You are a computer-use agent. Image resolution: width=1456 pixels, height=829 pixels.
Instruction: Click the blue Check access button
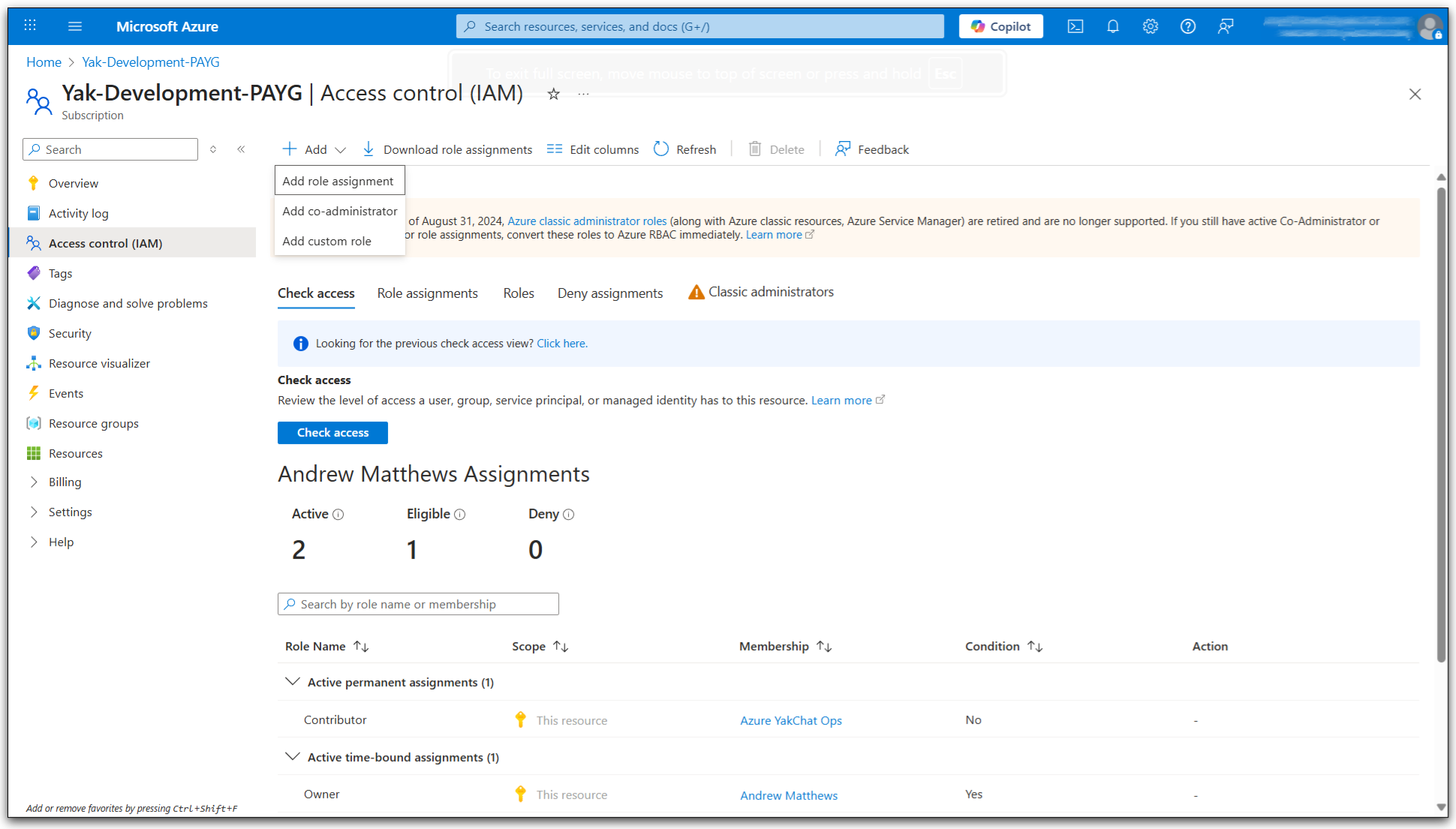point(332,433)
